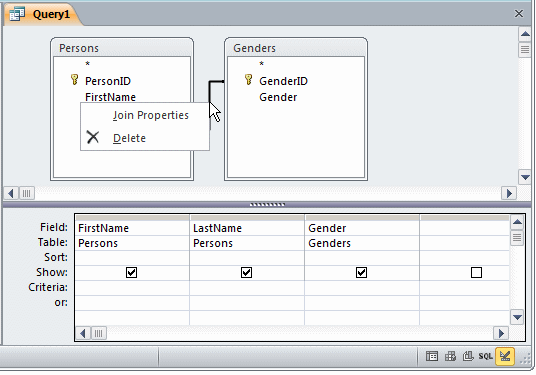Click the Query1 tab icon

[x=17, y=14]
